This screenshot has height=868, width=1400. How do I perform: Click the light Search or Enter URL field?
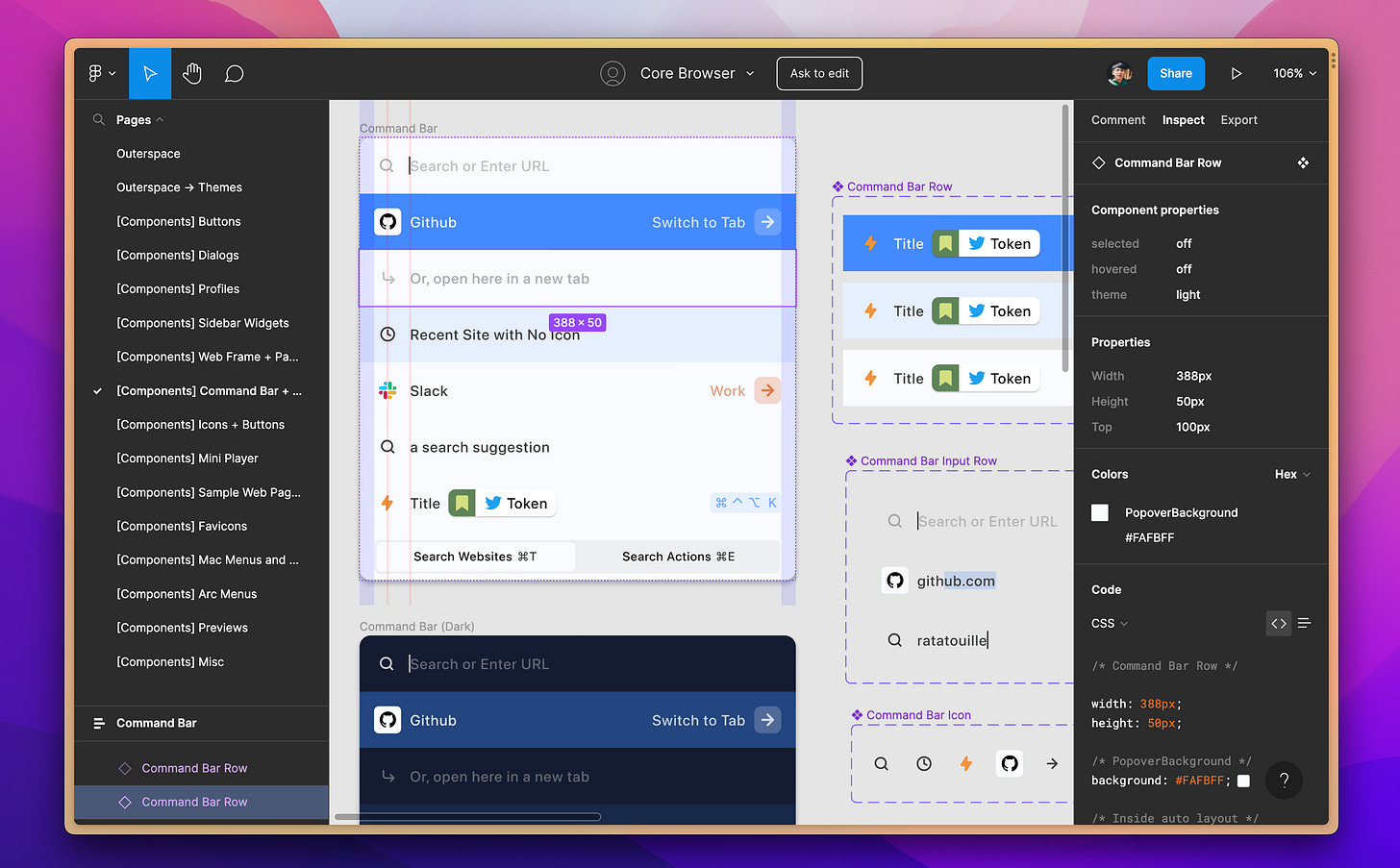pyautogui.click(x=578, y=166)
